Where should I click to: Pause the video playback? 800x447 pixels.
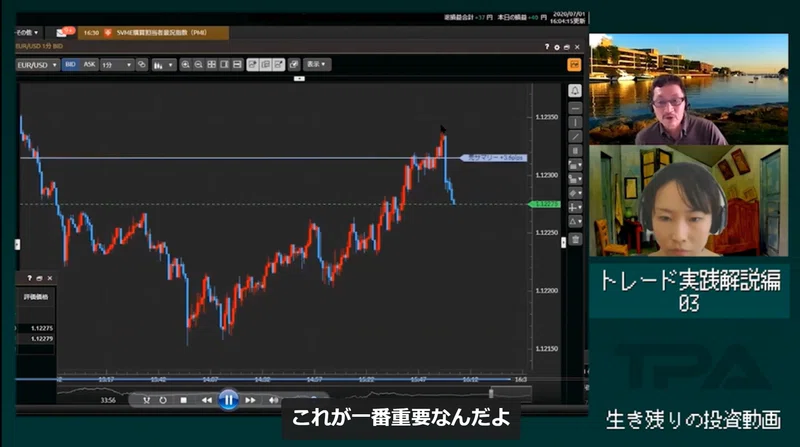(228, 400)
